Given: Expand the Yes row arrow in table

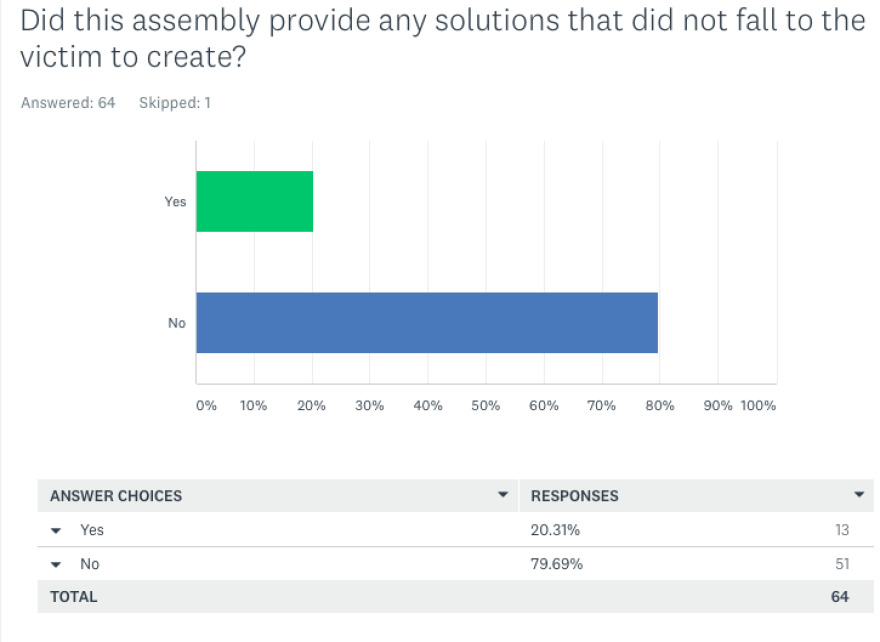Looking at the screenshot, I should tap(56, 530).
